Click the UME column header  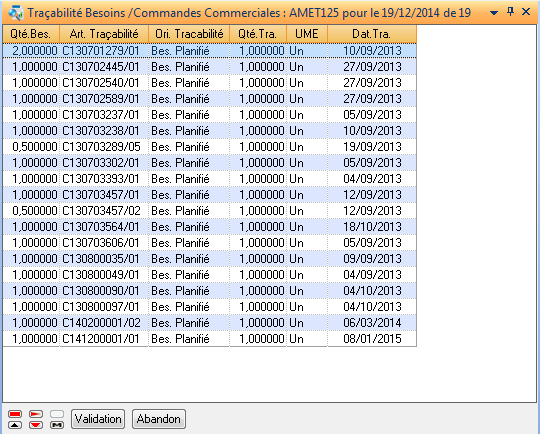(x=307, y=34)
